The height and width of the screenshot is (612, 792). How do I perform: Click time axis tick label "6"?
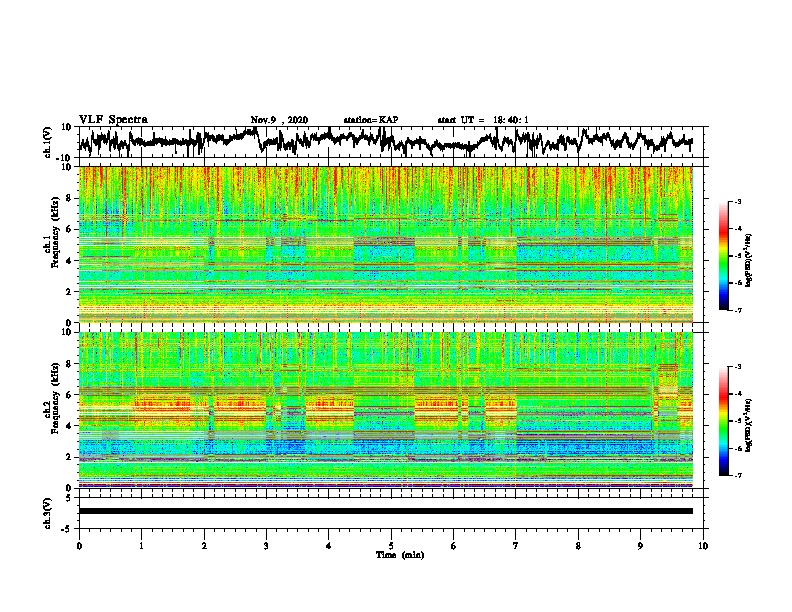click(x=454, y=546)
